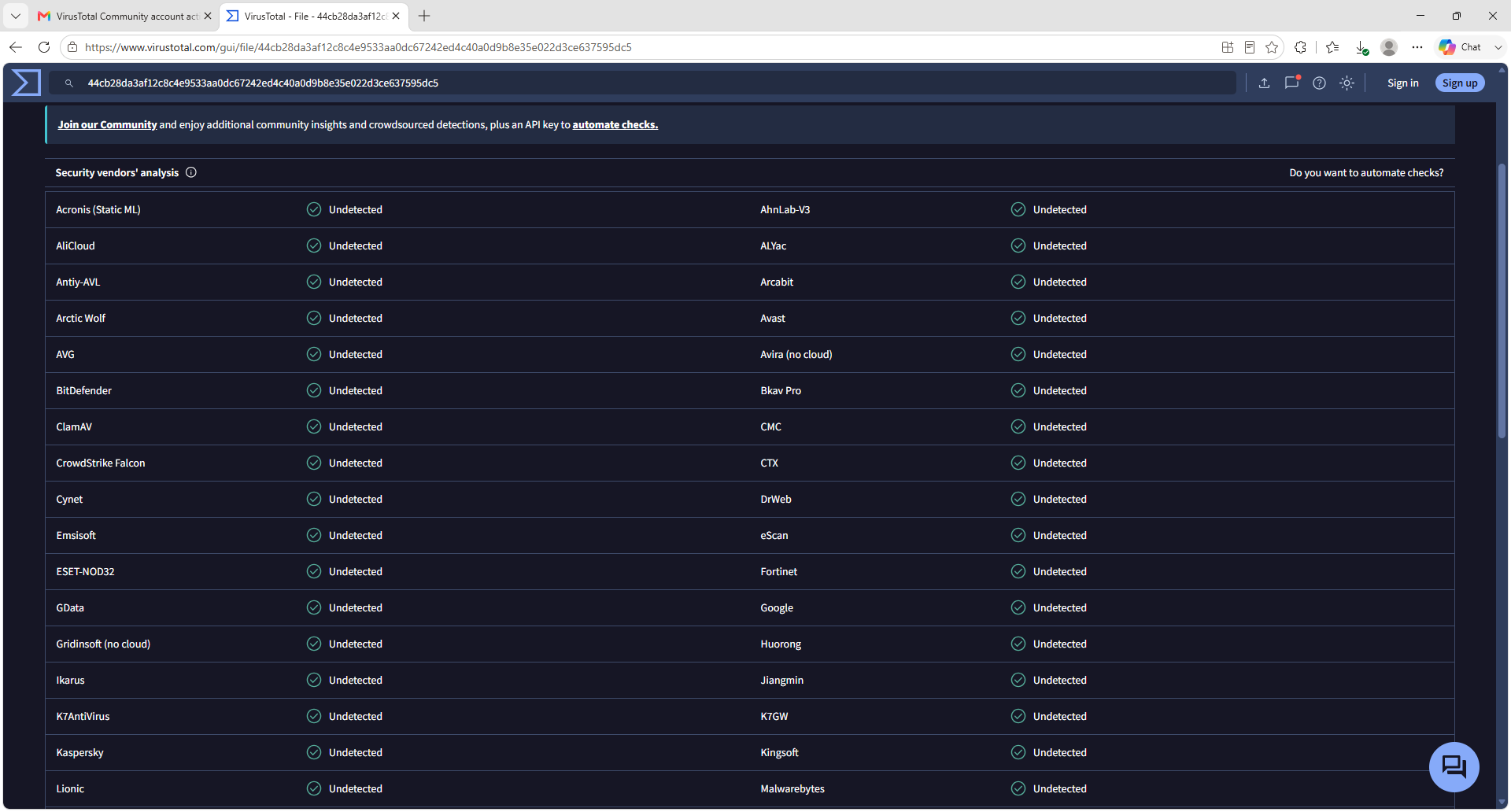Click the AhnLab-V3 vendor name
The width and height of the screenshot is (1511, 812).
785,209
